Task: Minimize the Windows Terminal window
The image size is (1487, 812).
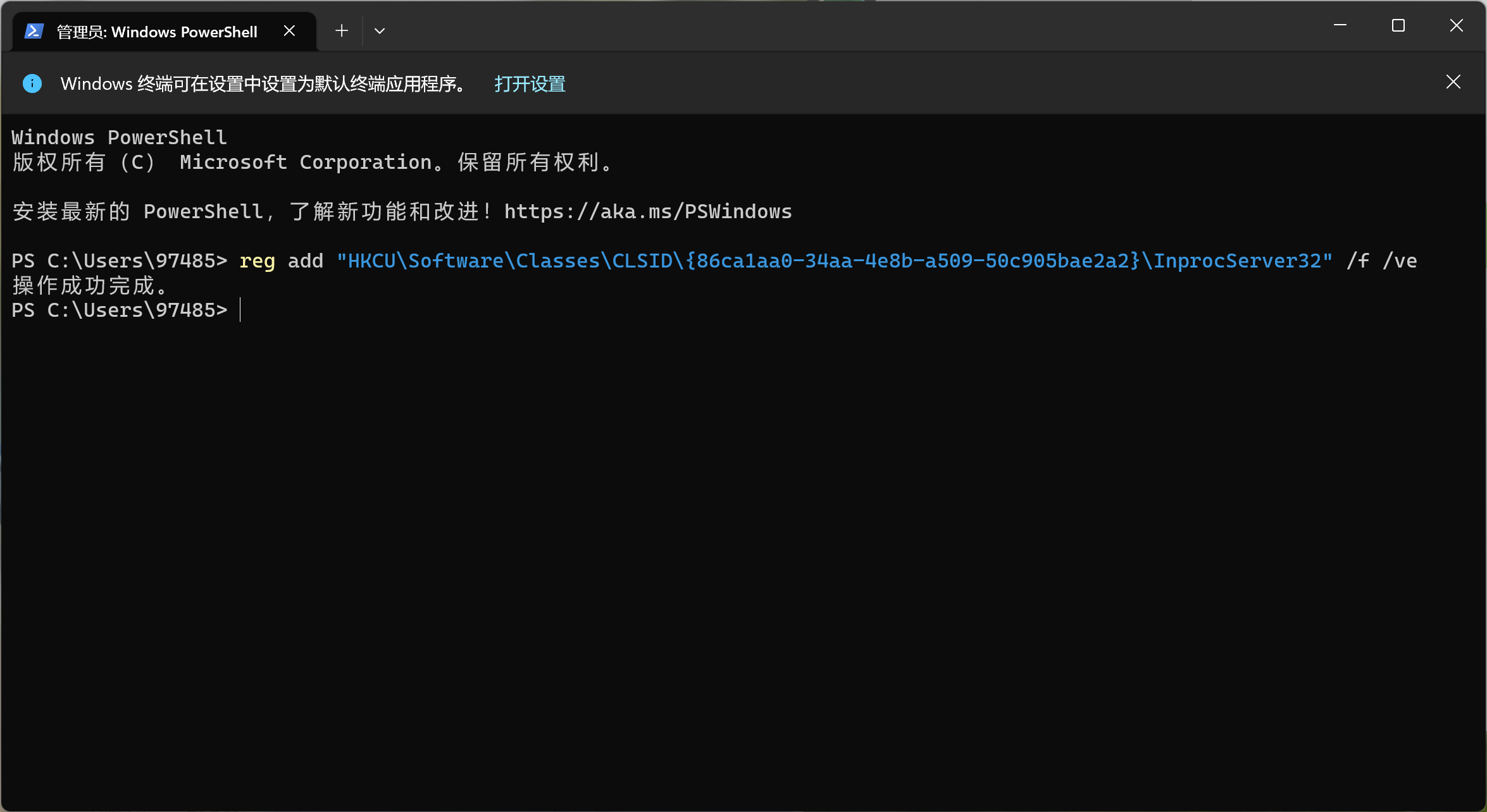Action: (x=1340, y=25)
